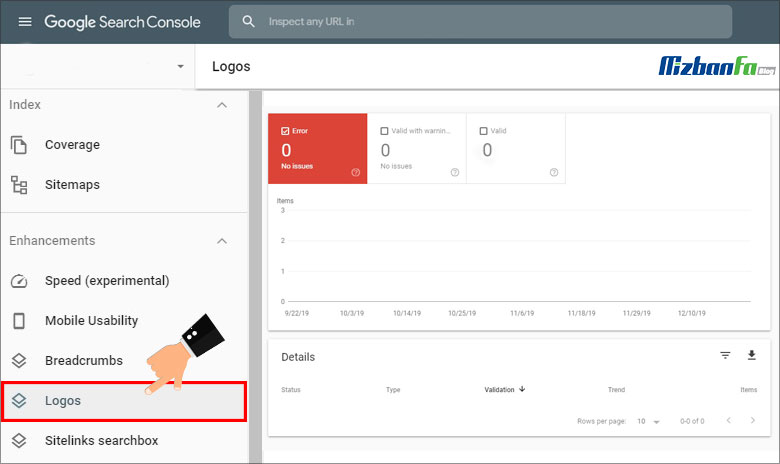Click the Speed gauge icon

click(x=19, y=281)
